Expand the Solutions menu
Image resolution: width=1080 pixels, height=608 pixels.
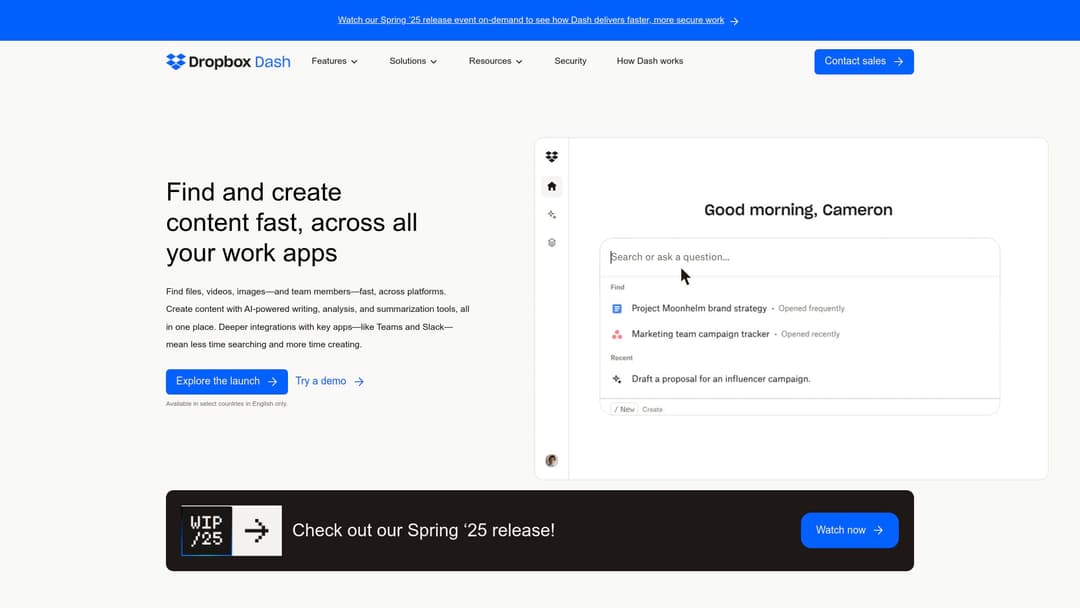point(413,61)
